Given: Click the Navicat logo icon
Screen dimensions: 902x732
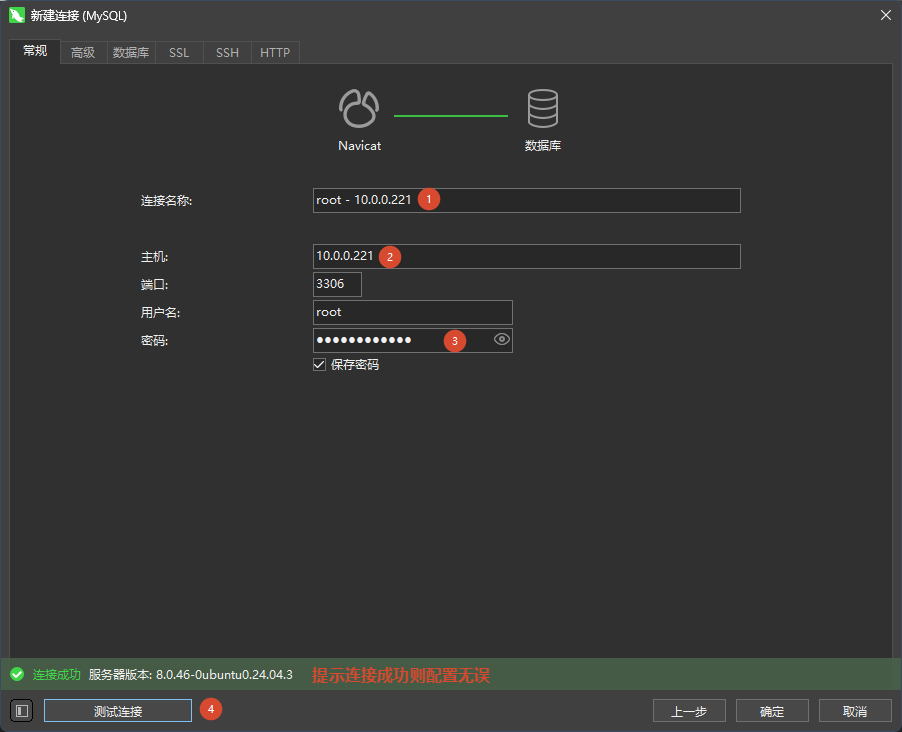Looking at the screenshot, I should tap(359, 108).
